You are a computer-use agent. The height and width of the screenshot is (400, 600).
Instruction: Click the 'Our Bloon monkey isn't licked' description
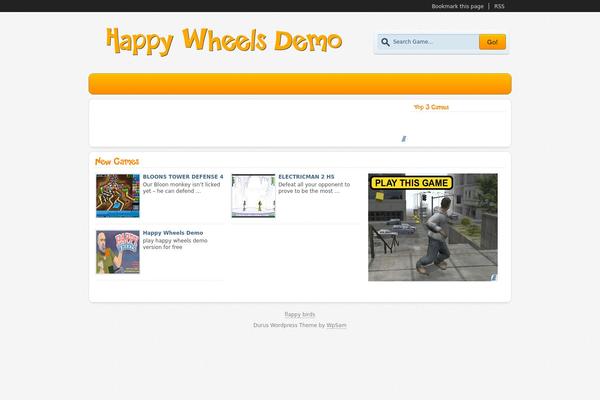[181, 188]
